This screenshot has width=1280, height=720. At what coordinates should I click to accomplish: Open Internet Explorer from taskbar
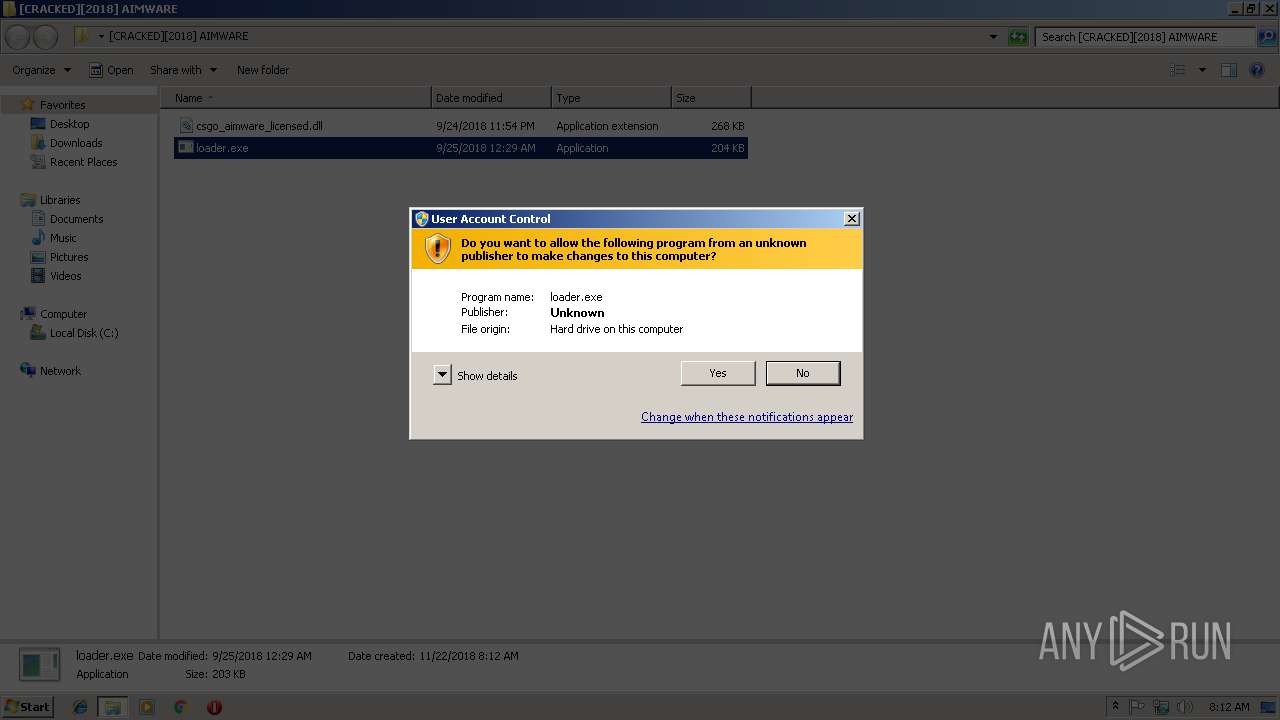click(80, 707)
